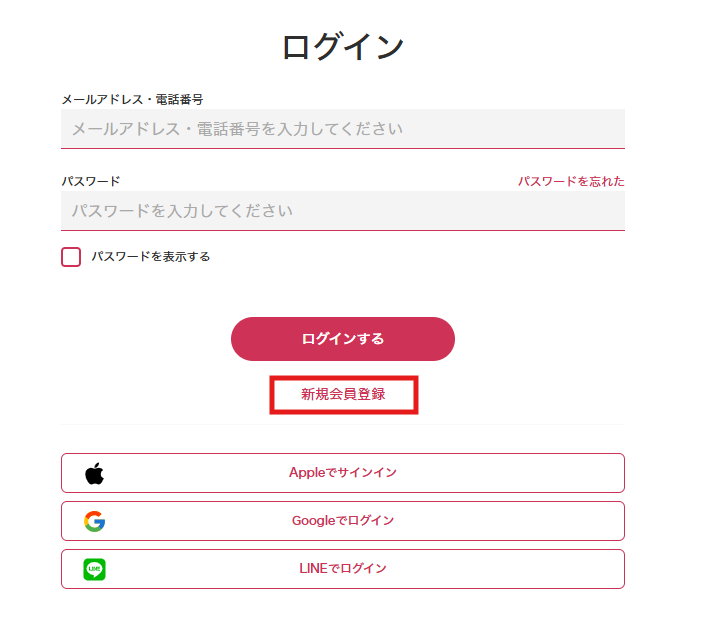The width and height of the screenshot is (701, 631).
Task: Click the メールアドレス・電話番号 label above the field
Action: [x=132, y=100]
